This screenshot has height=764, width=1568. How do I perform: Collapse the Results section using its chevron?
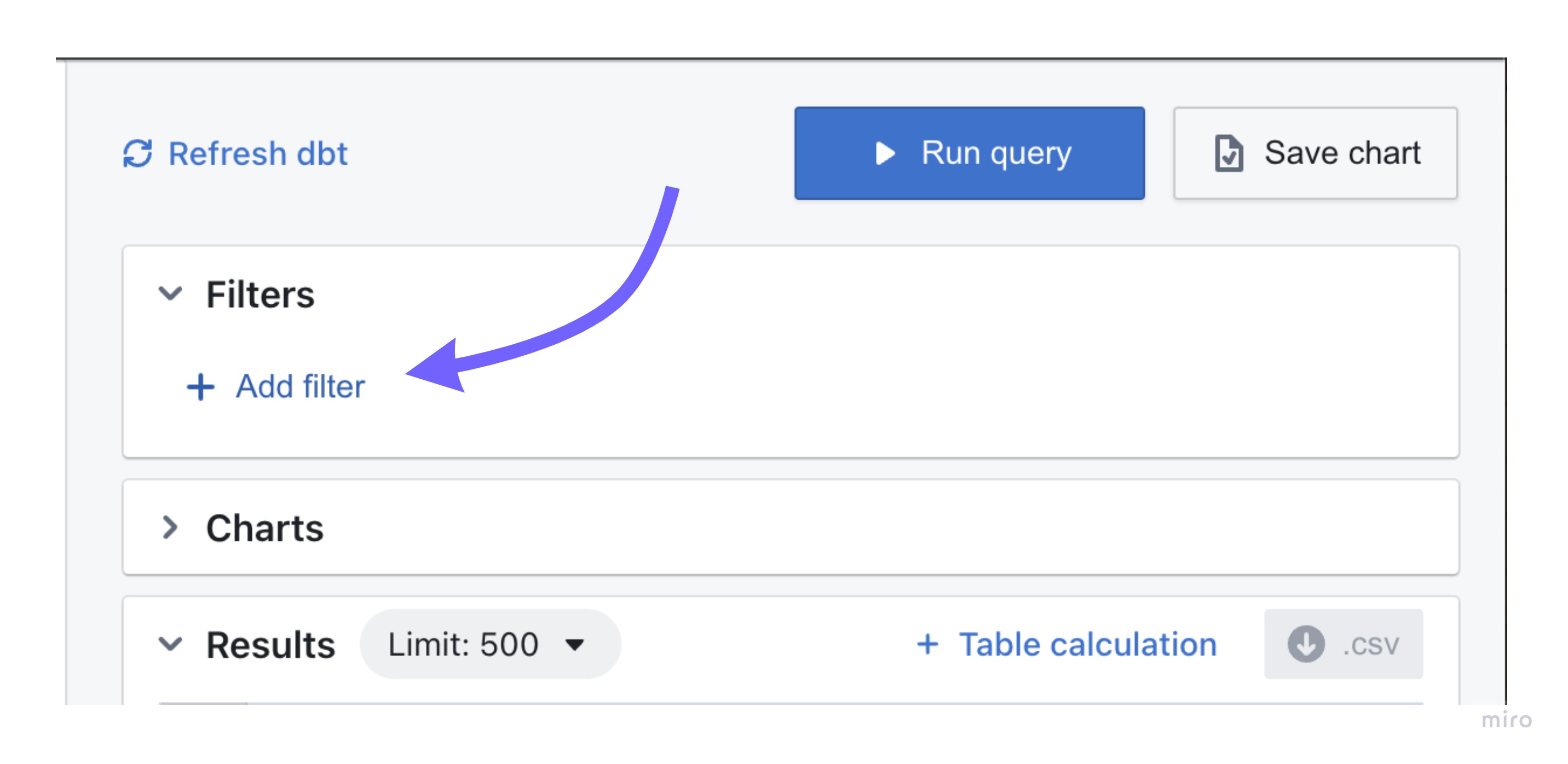[x=170, y=644]
